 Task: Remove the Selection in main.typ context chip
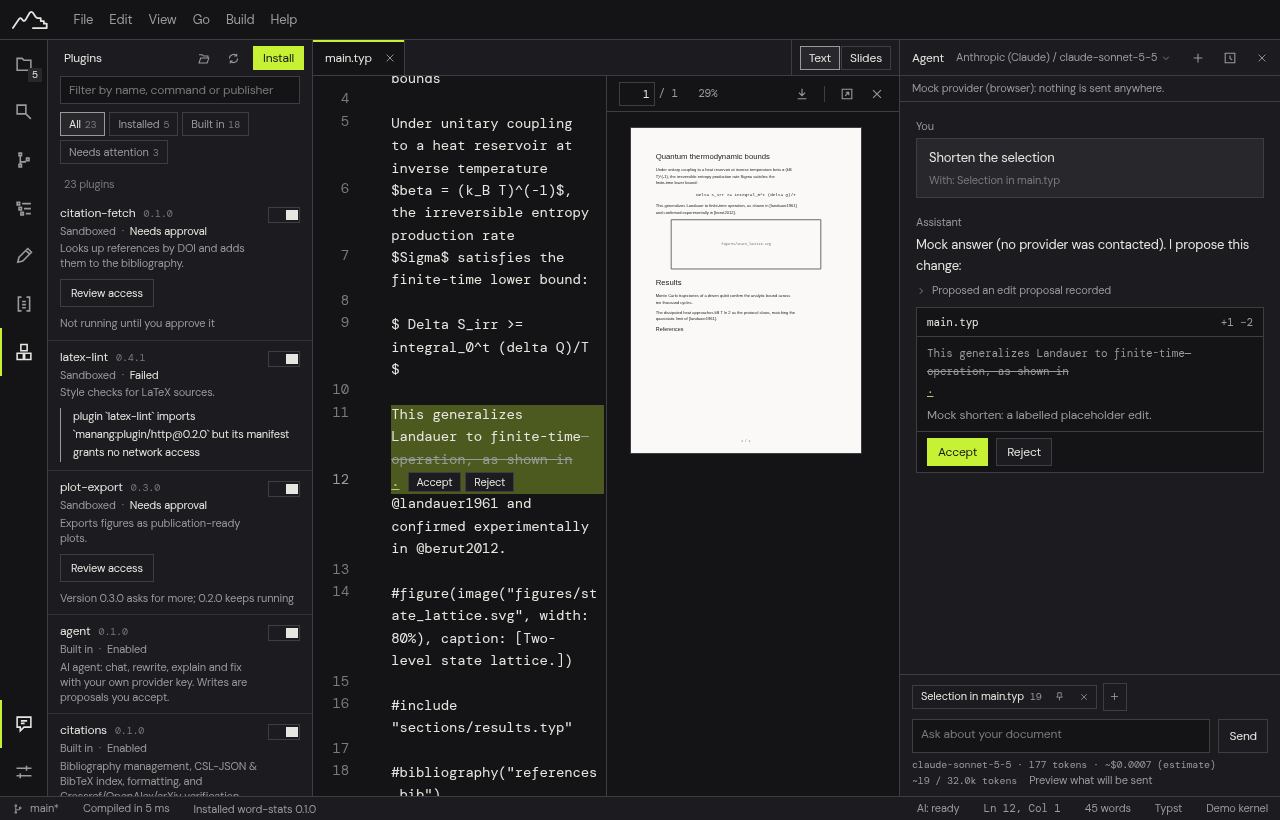1083,696
